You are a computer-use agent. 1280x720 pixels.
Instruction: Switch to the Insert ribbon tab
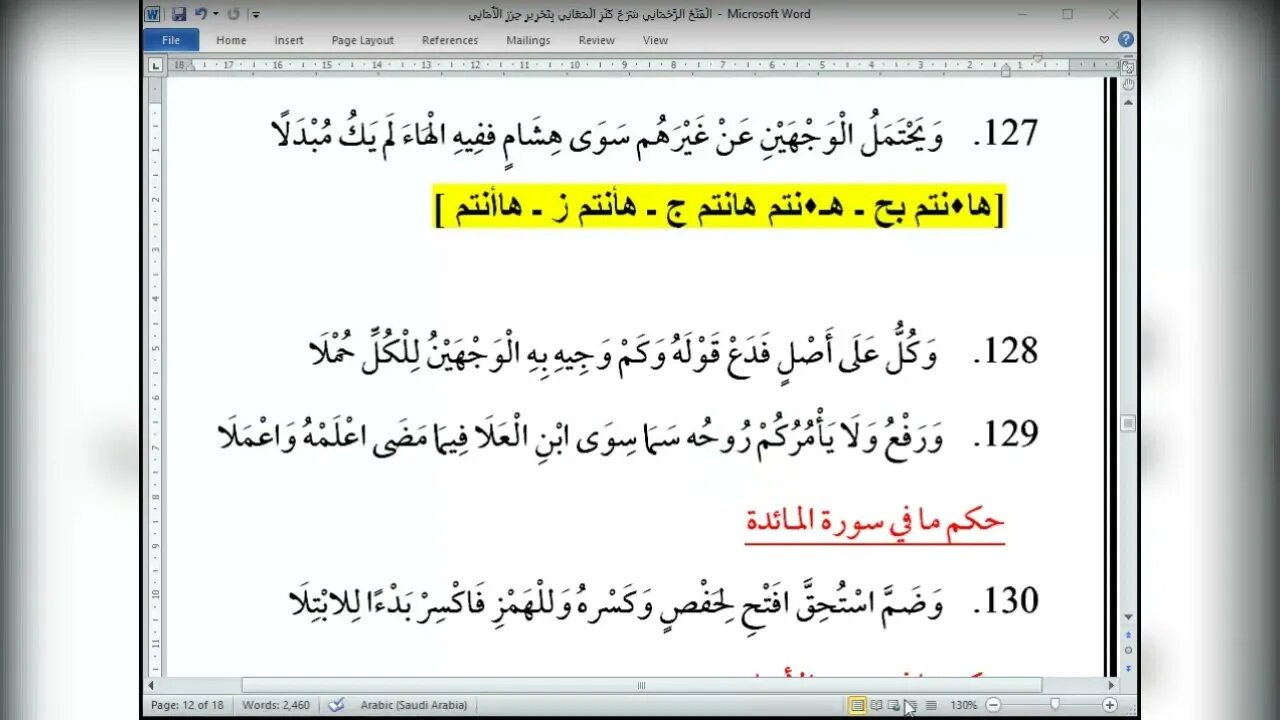[x=289, y=40]
